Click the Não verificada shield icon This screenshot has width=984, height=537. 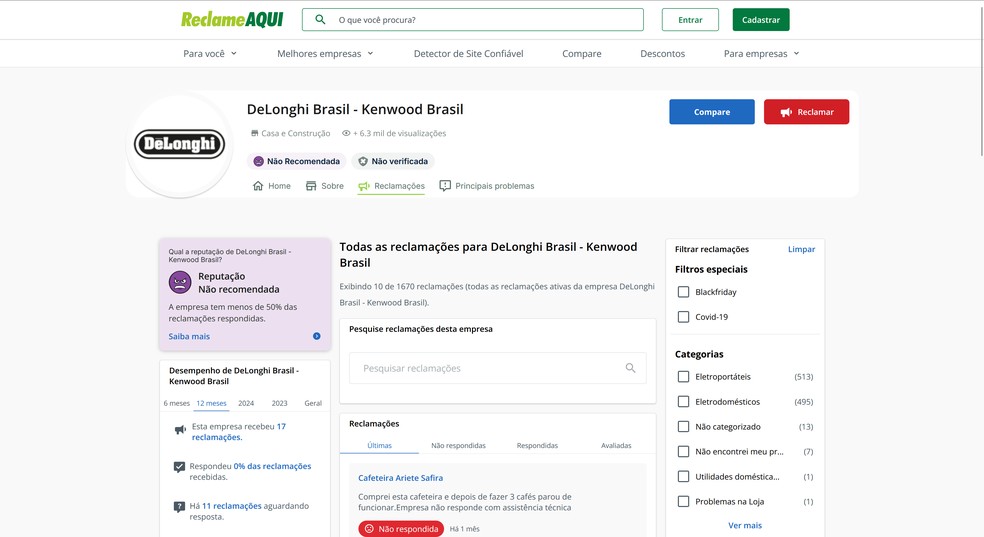(363, 161)
